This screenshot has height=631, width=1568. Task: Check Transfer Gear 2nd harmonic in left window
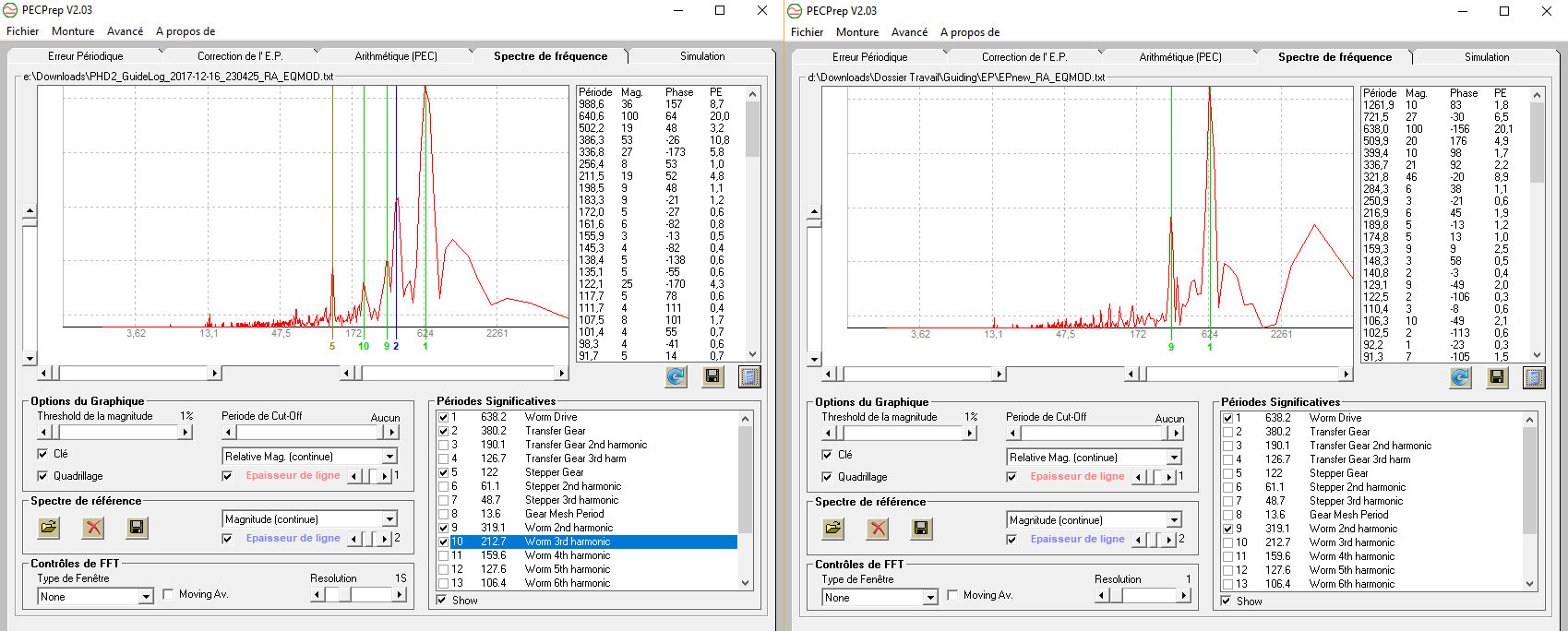(443, 445)
